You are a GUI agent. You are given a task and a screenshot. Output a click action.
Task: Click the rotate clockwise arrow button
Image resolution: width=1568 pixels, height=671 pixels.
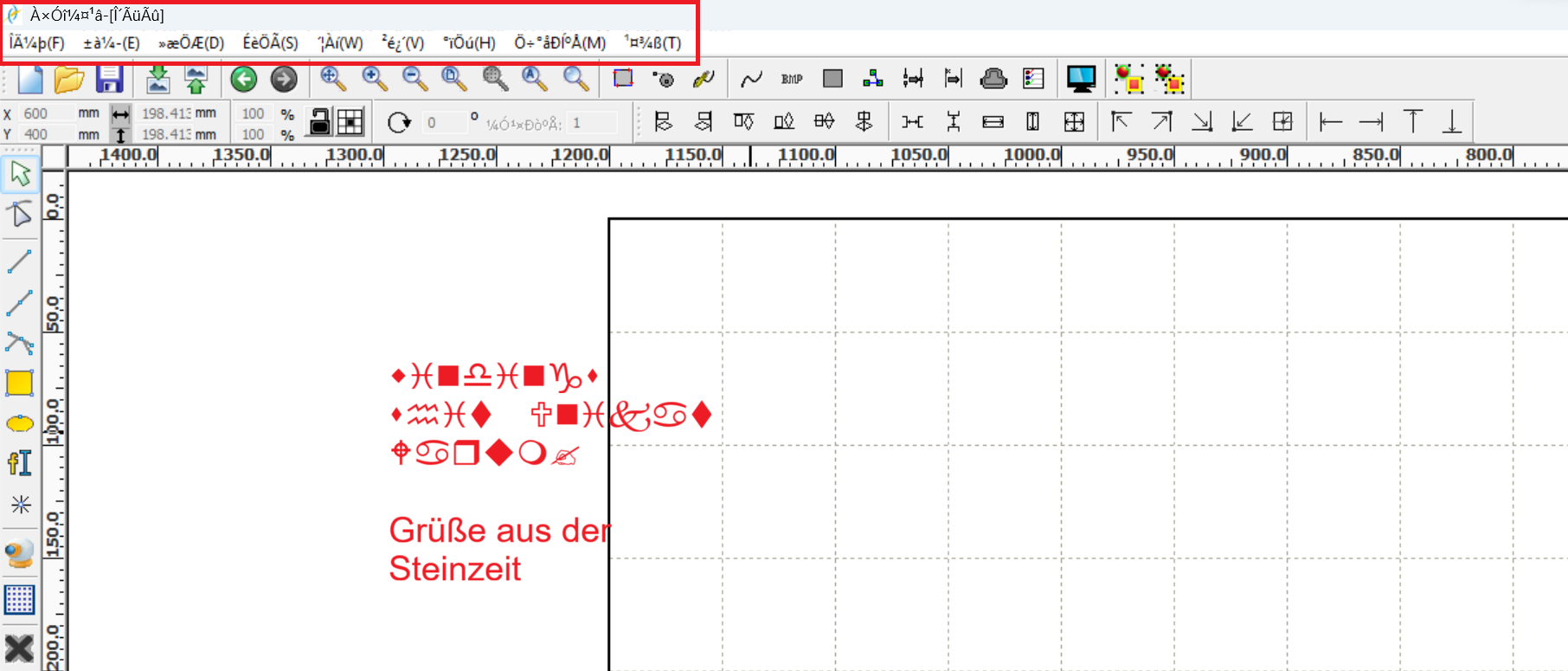tap(399, 123)
